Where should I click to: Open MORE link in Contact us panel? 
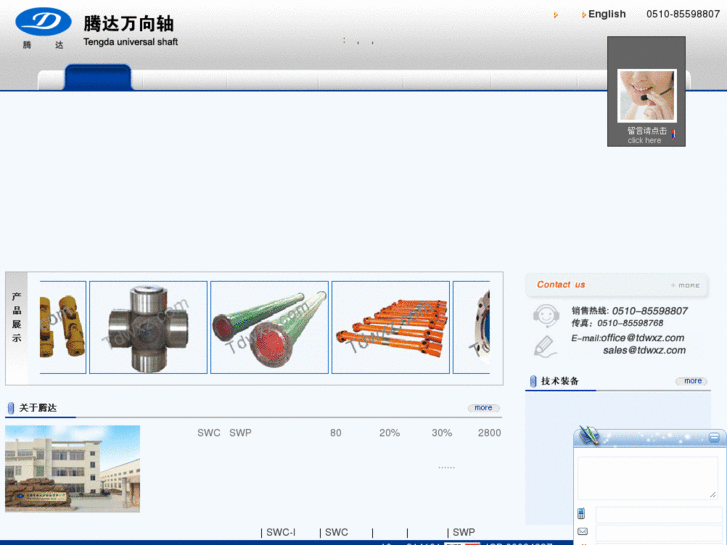coord(685,285)
